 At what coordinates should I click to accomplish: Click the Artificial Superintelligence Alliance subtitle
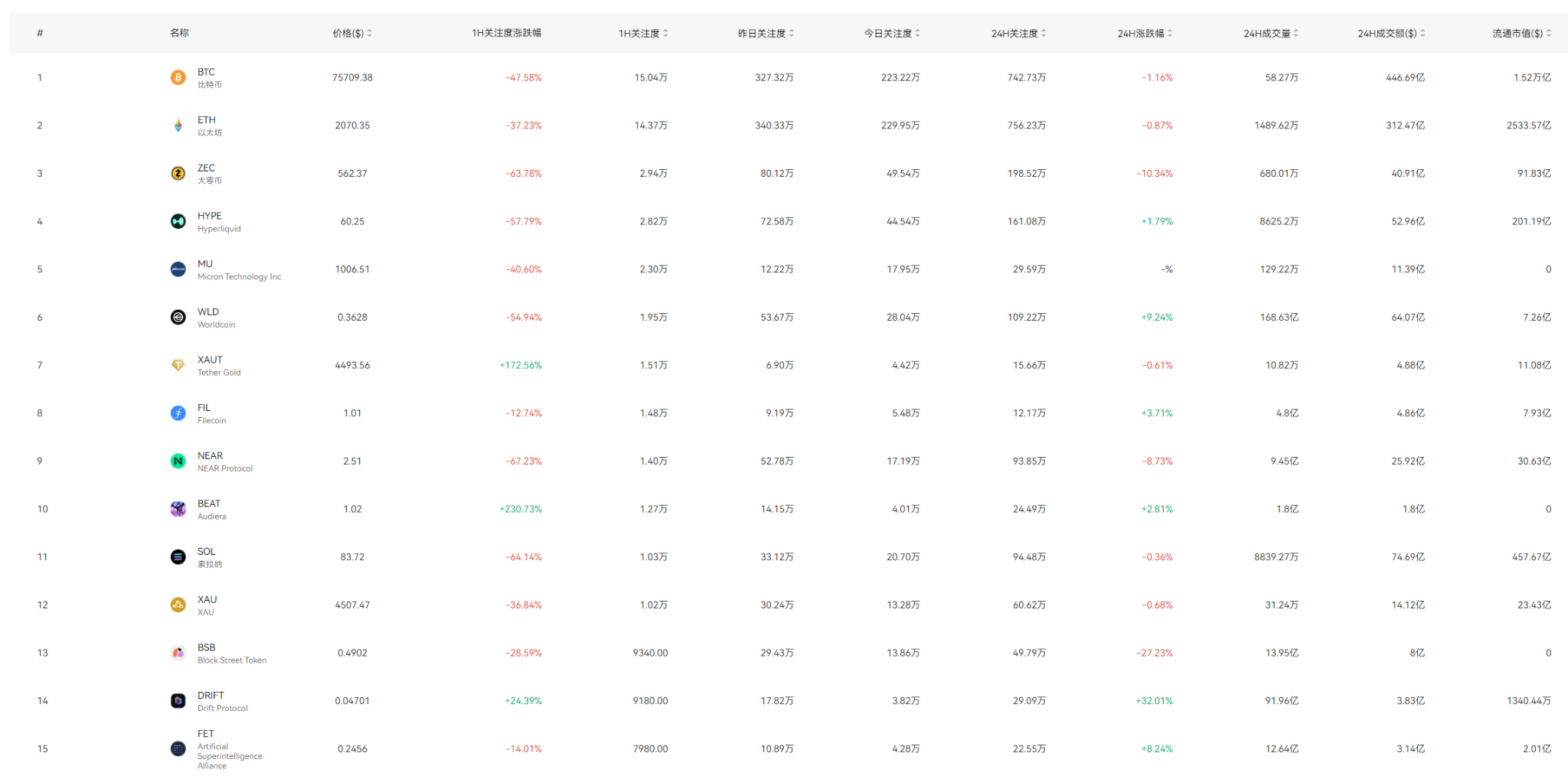tap(230, 756)
